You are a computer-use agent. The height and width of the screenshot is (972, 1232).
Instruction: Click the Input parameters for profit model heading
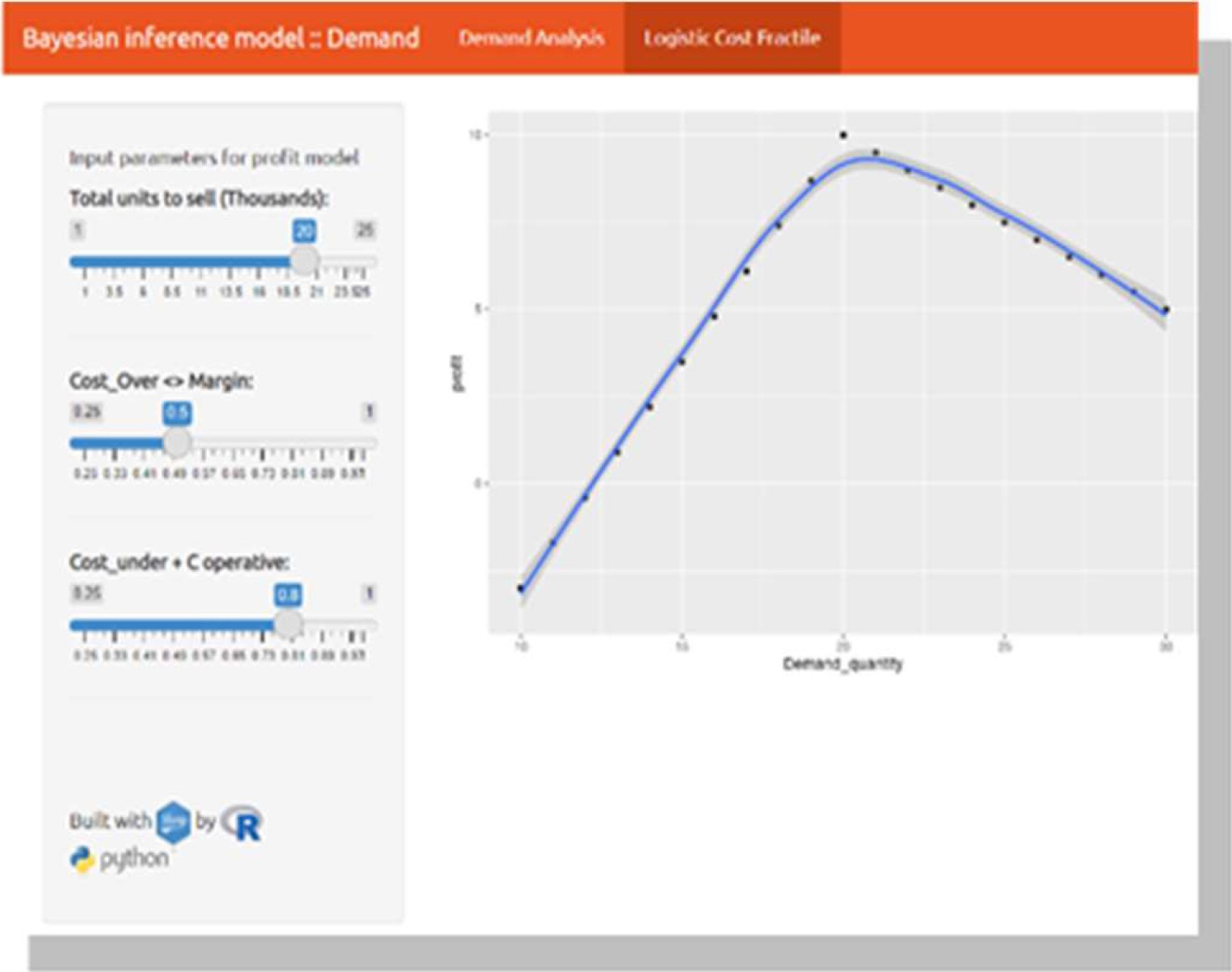coord(214,157)
